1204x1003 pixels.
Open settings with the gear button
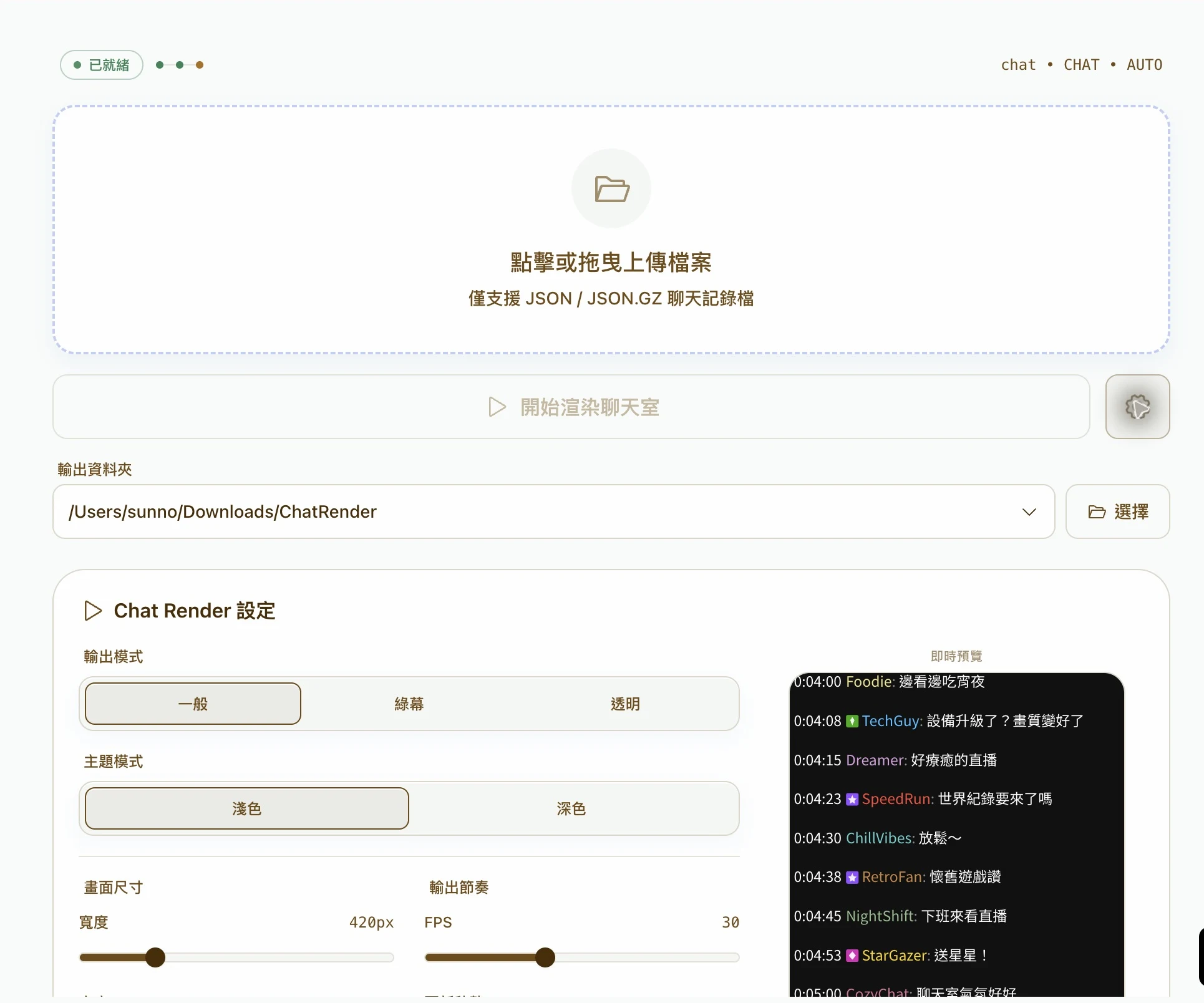(1137, 407)
